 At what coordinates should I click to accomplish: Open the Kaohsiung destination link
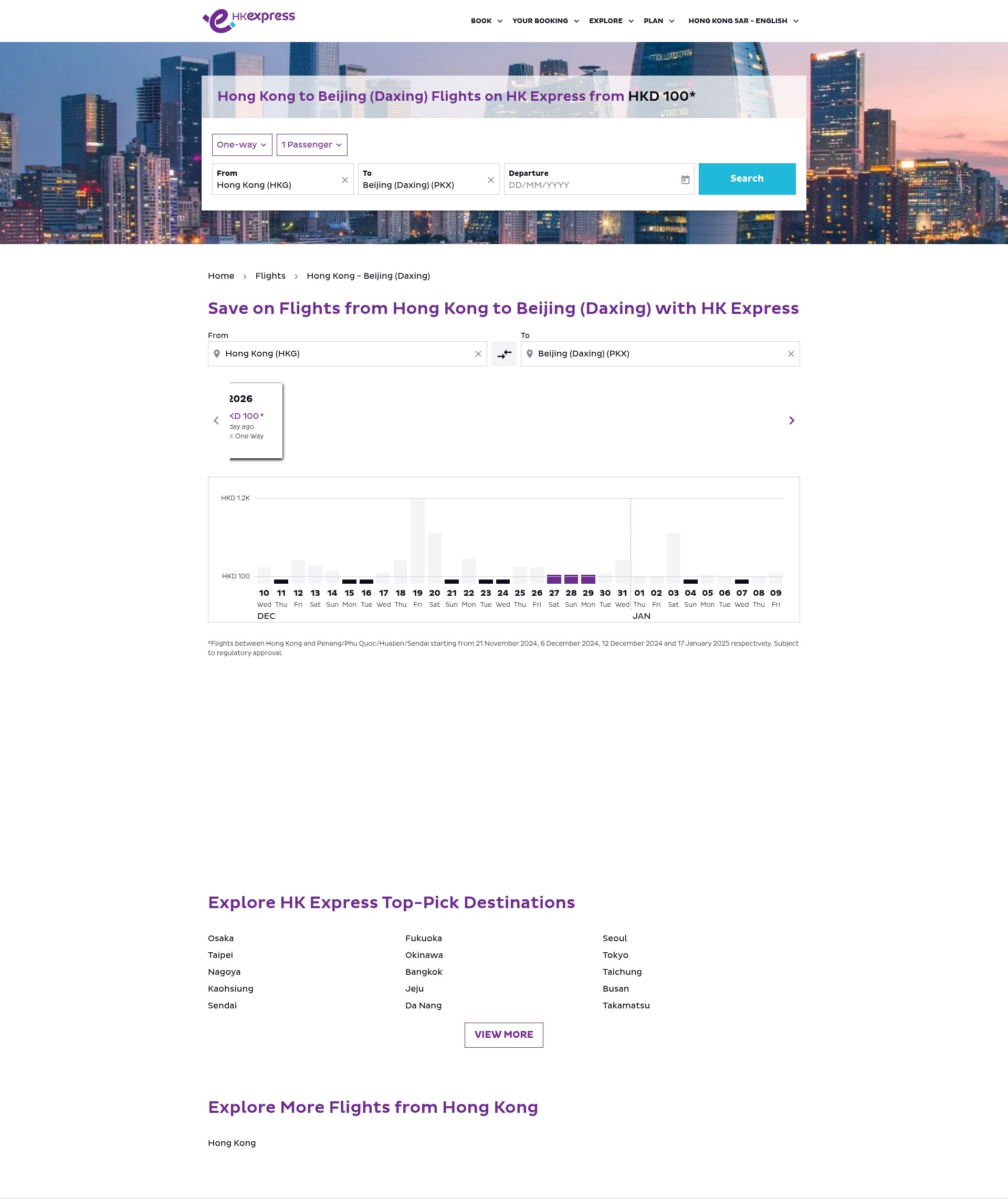(230, 988)
